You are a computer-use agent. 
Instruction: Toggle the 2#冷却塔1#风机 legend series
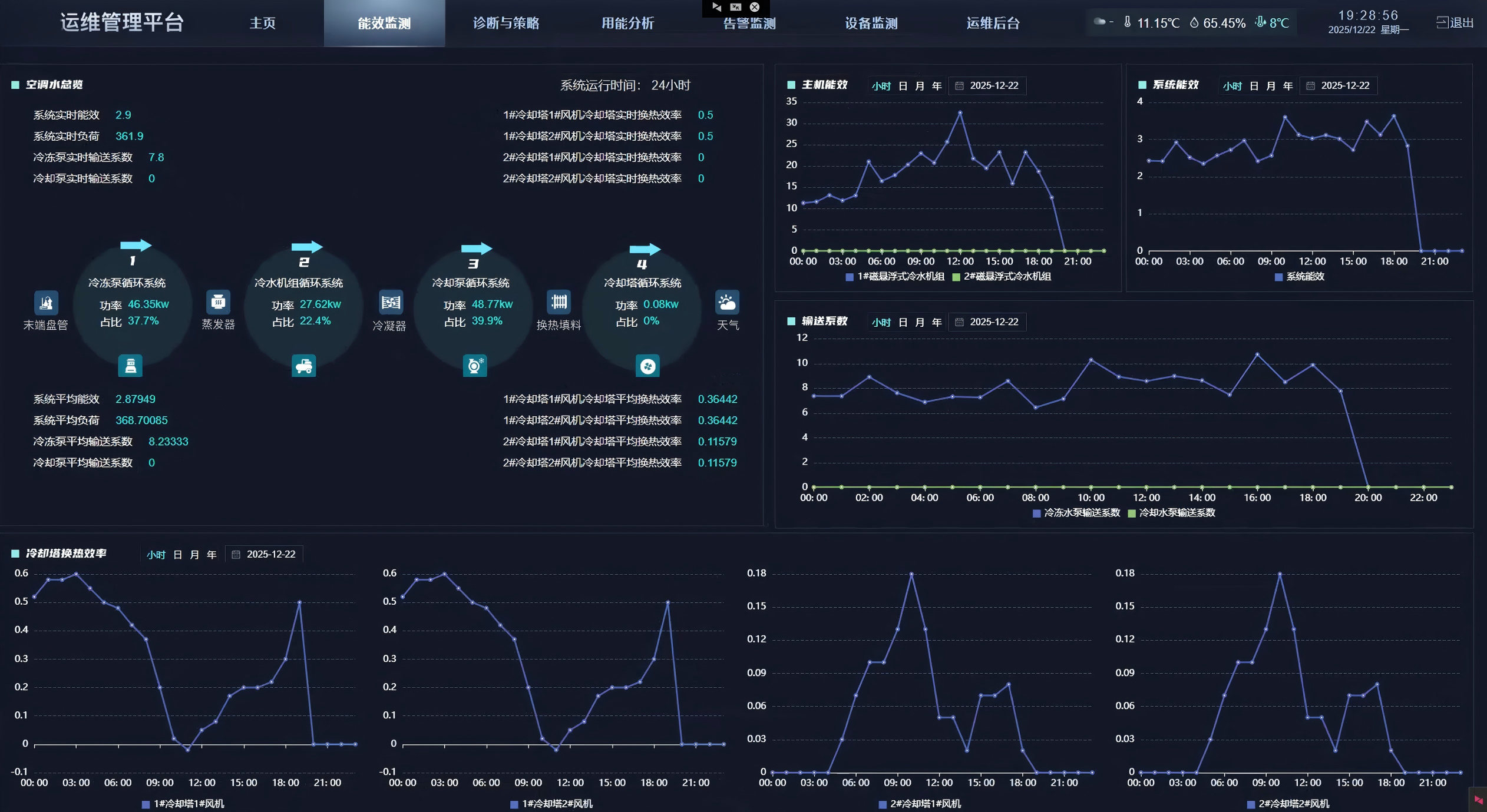(x=919, y=804)
